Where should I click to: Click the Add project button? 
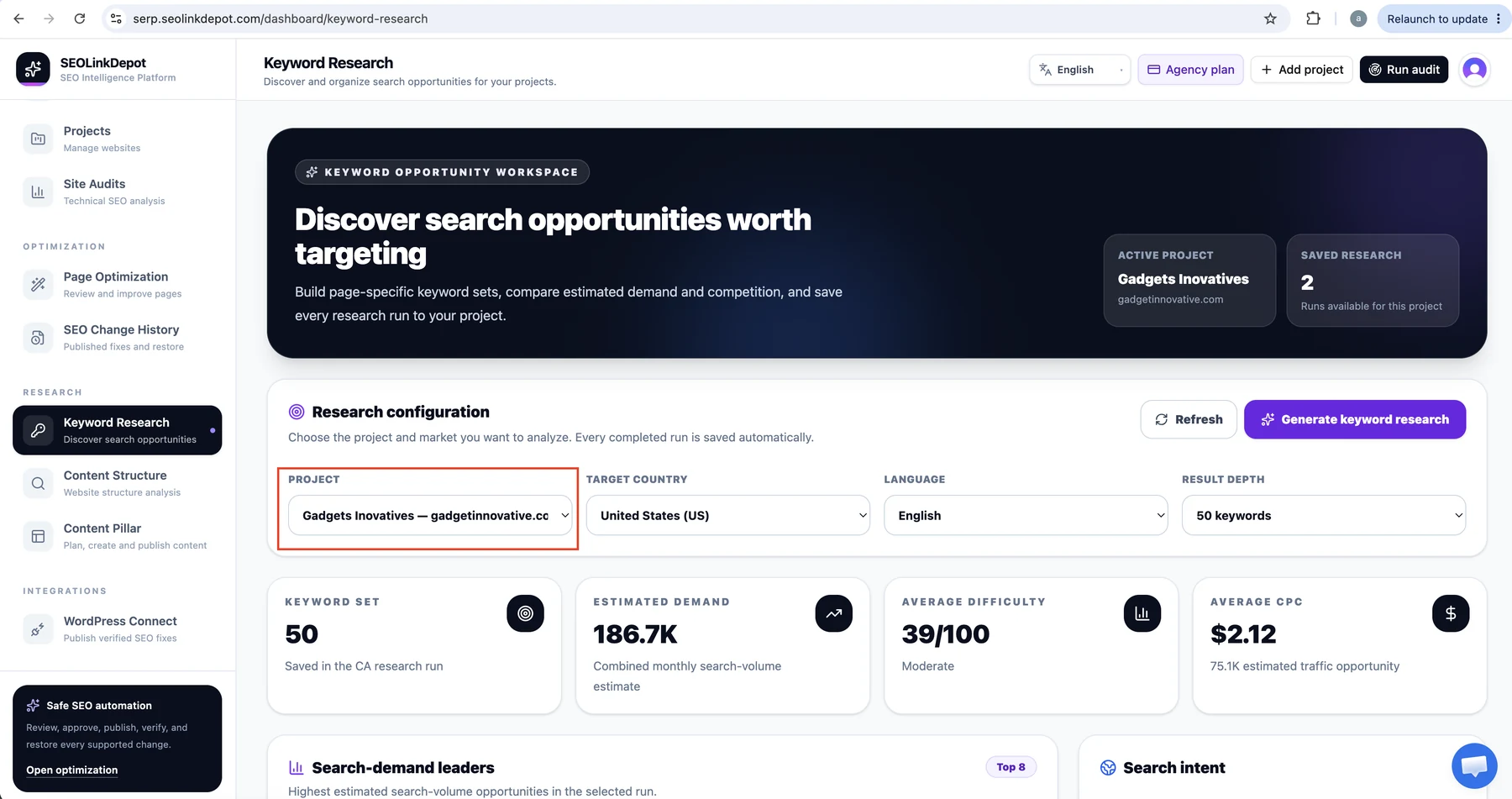click(1302, 70)
